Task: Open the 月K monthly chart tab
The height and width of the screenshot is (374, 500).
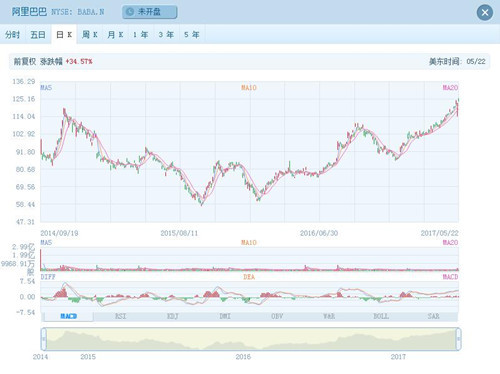Action: [x=115, y=34]
